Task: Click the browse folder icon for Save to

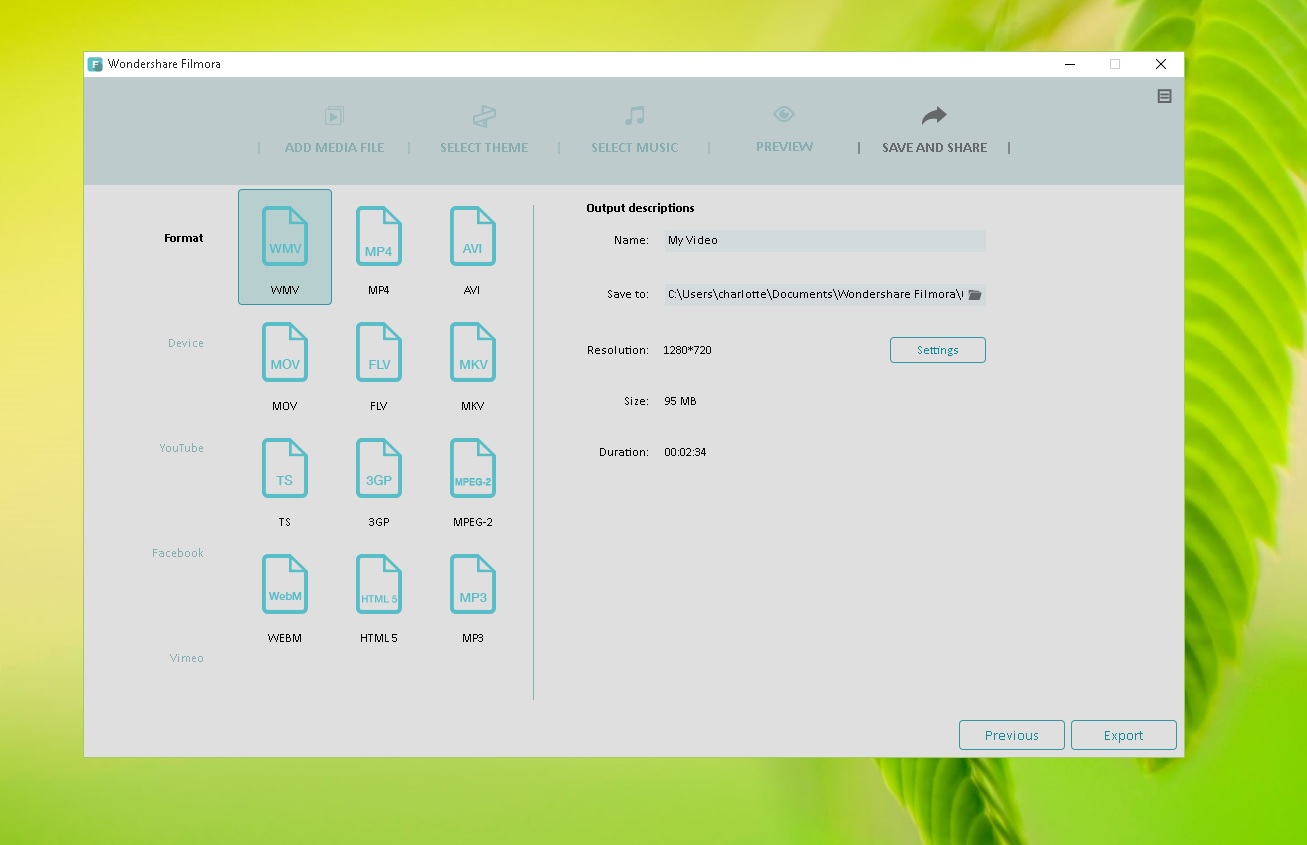Action: 974,295
